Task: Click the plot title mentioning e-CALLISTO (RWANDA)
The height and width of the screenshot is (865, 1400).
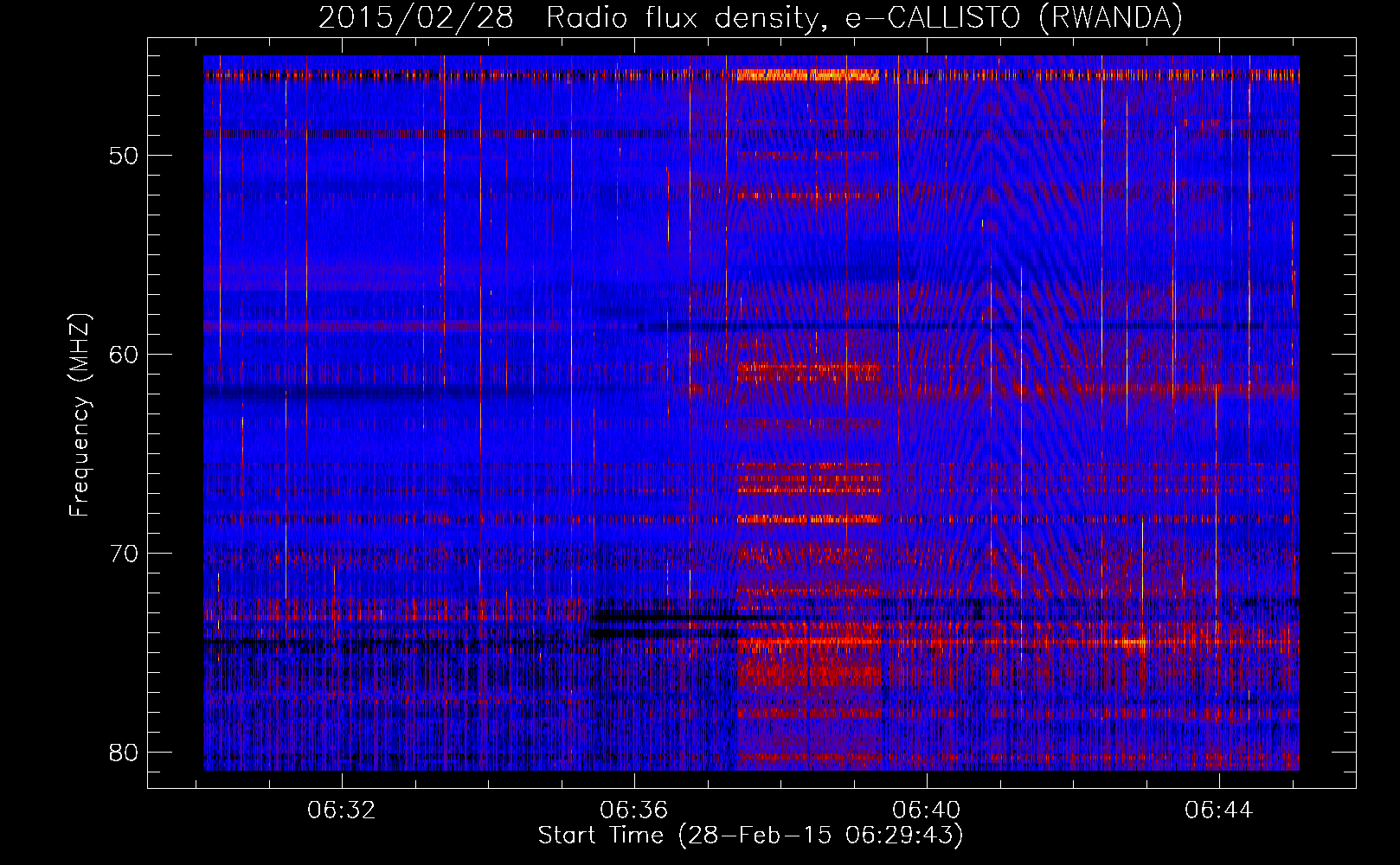Action: point(750,17)
